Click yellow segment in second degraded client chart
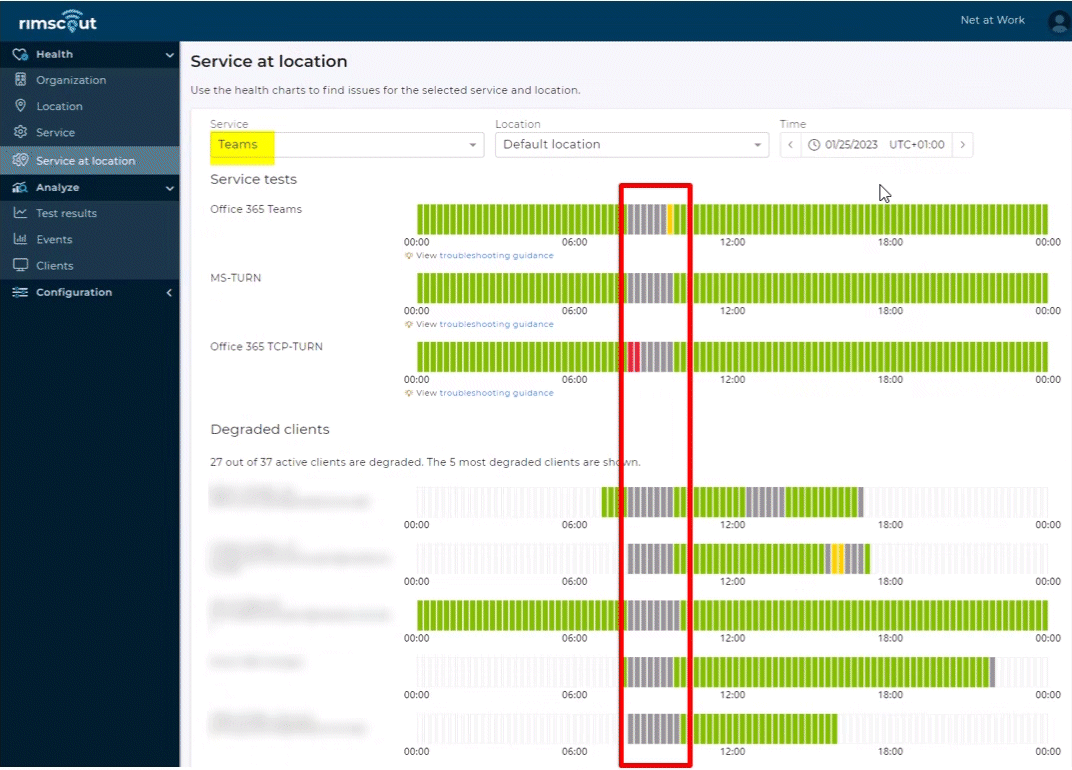The height and width of the screenshot is (770, 1072). pyautogui.click(x=838, y=559)
